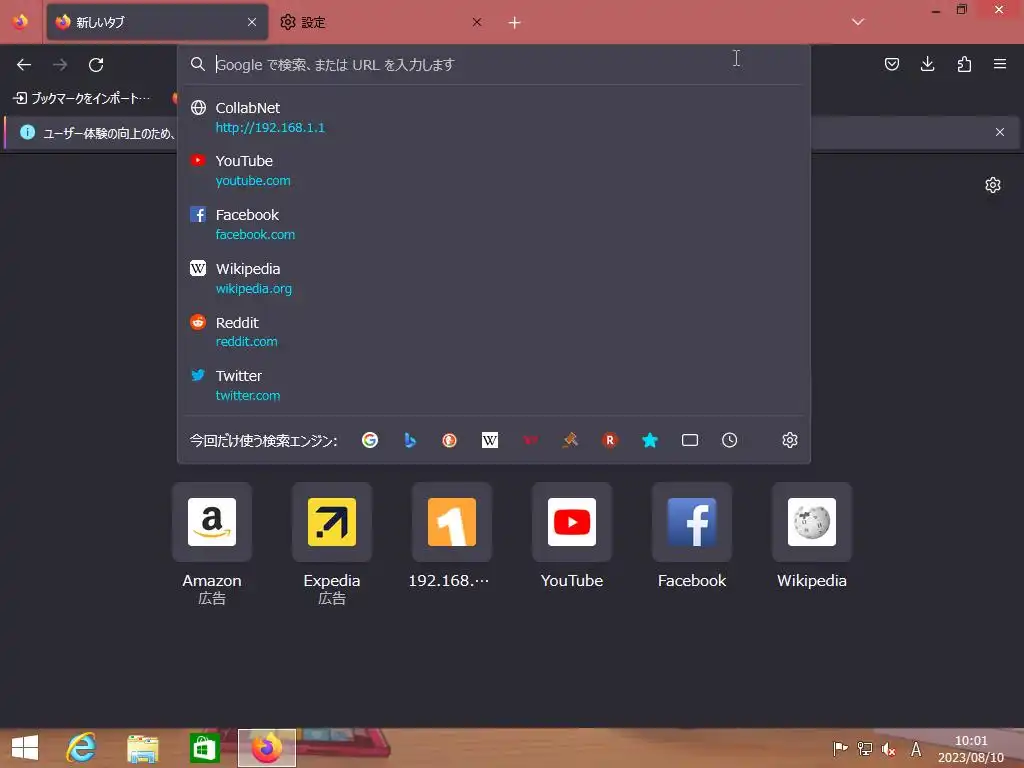1024x768 pixels.
Task: Open the Pocket save icon
Action: (x=891, y=64)
